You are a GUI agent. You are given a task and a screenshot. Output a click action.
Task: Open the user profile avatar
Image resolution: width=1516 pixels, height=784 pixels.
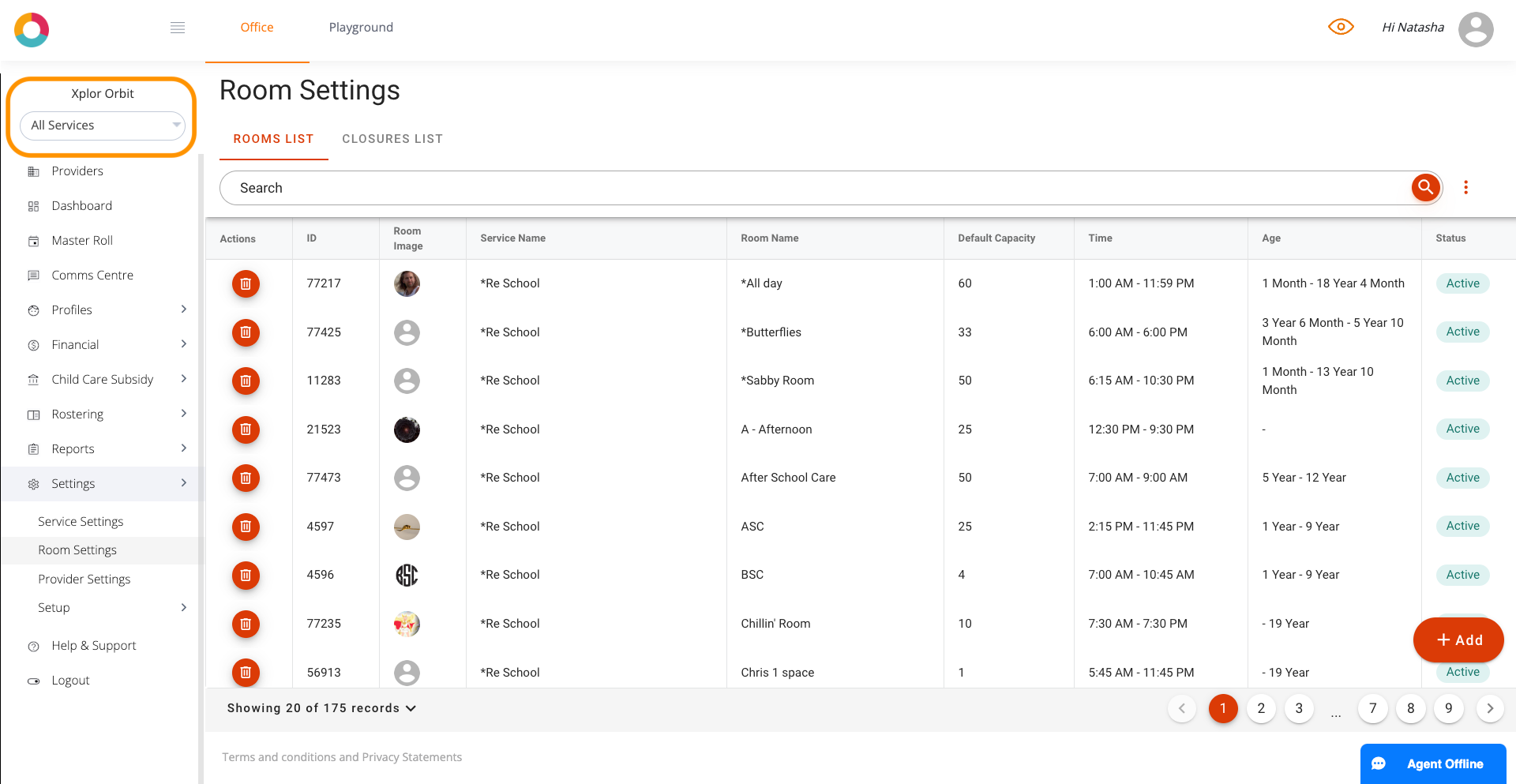pos(1476,29)
